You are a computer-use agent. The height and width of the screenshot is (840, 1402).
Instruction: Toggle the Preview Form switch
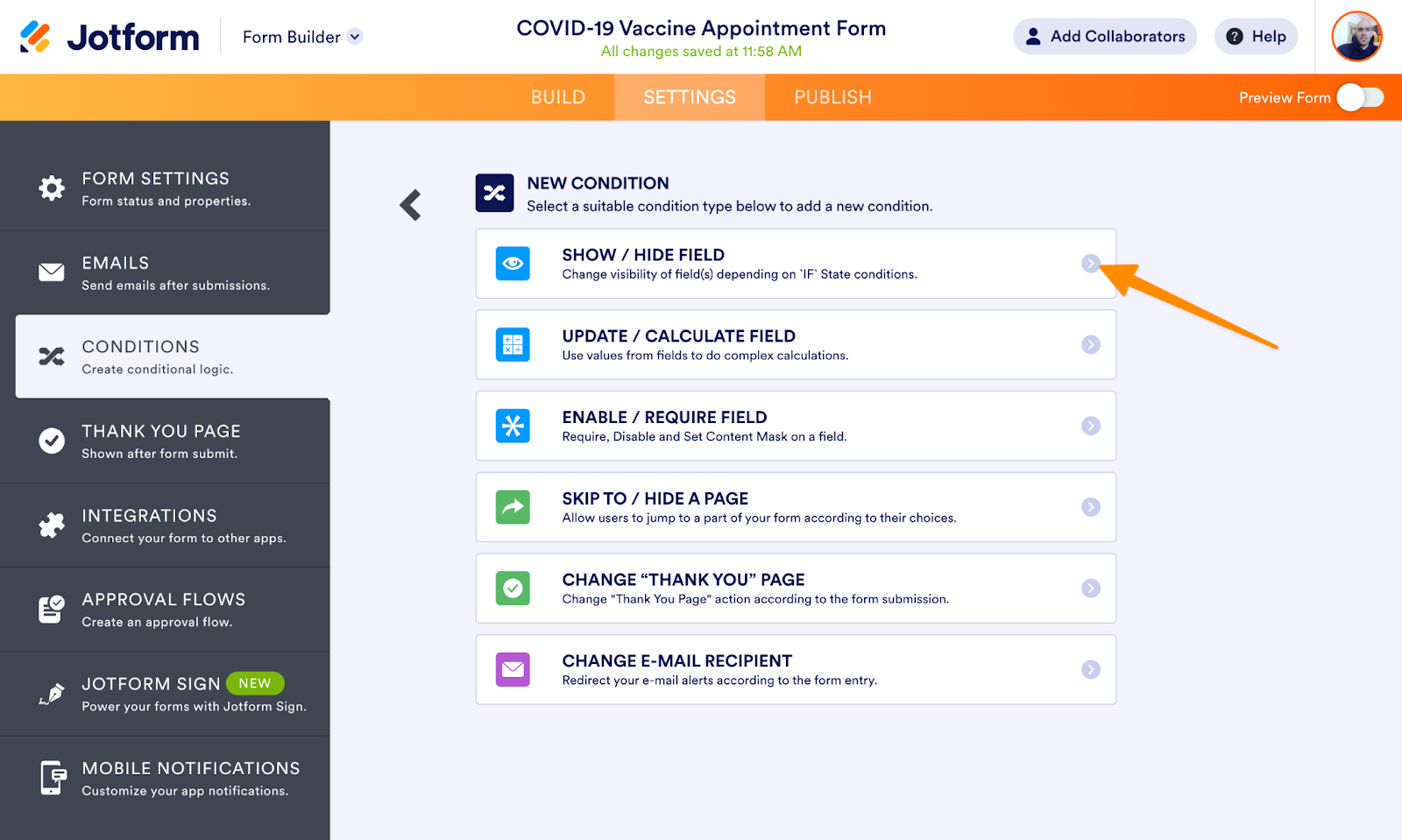pos(1360,97)
